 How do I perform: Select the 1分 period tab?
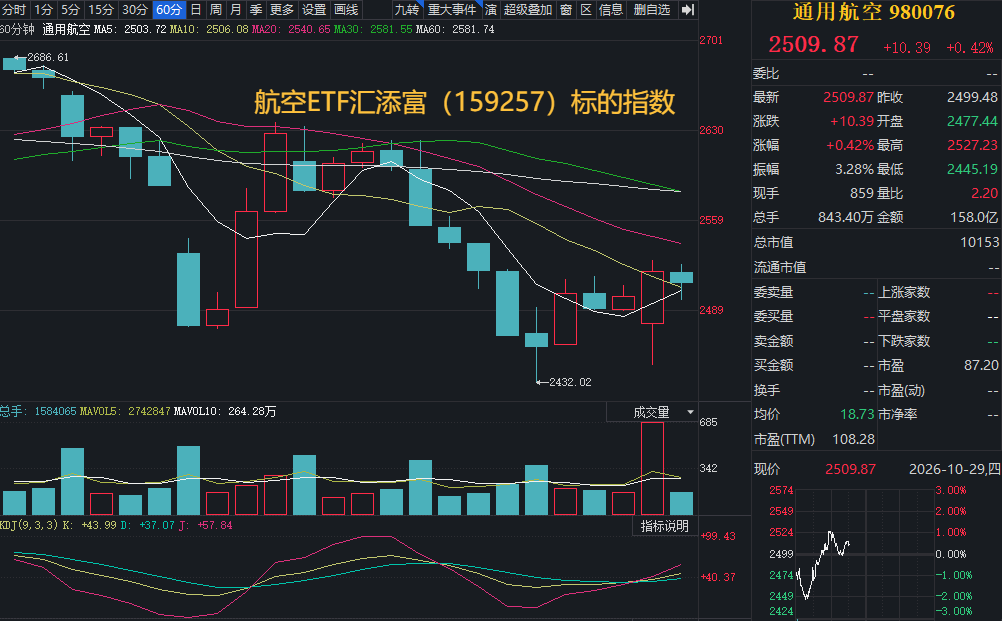click(x=43, y=10)
